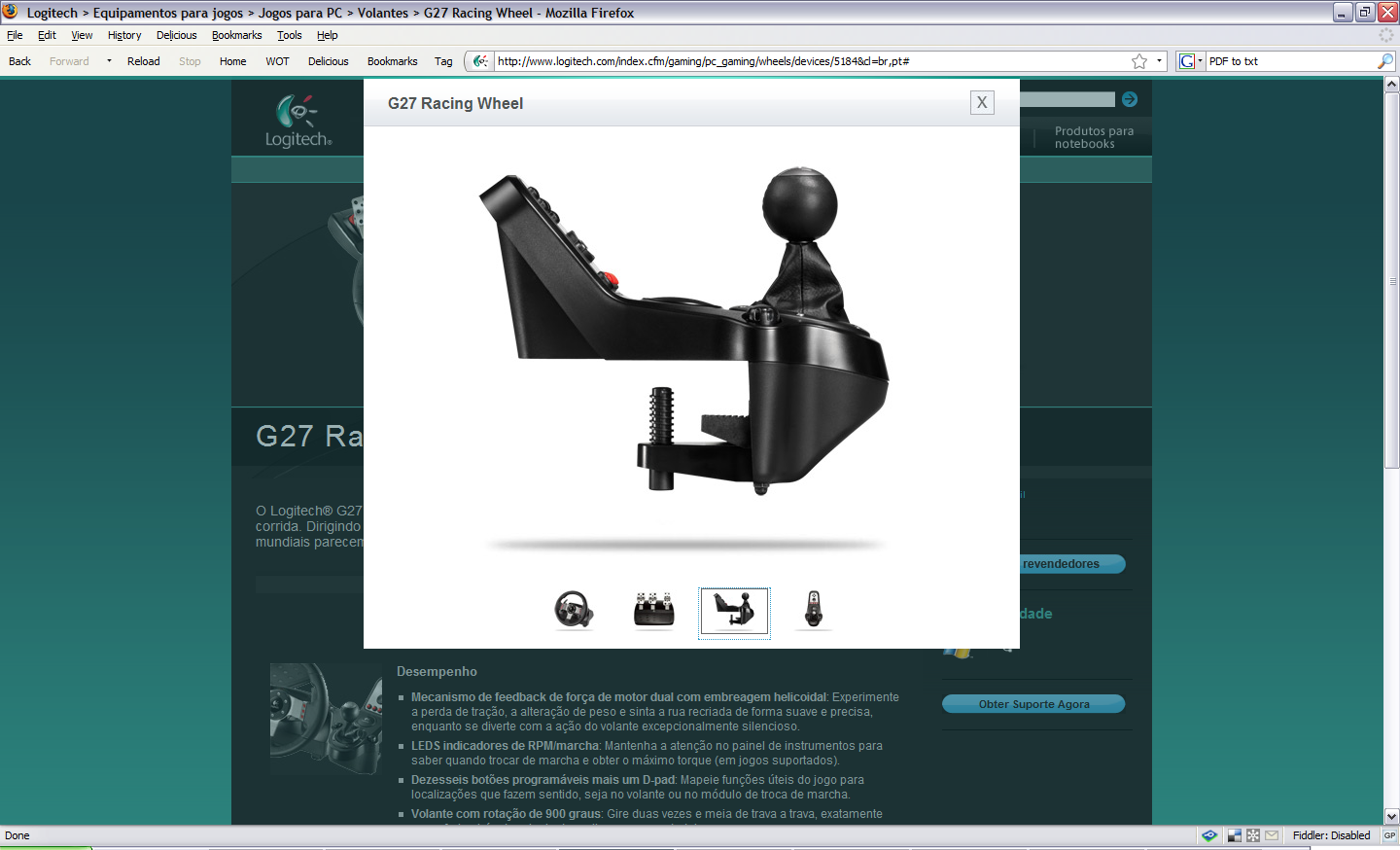This screenshot has height=850, width=1400.
Task: Select the steering wheel thumbnail image
Action: pyautogui.click(x=574, y=611)
